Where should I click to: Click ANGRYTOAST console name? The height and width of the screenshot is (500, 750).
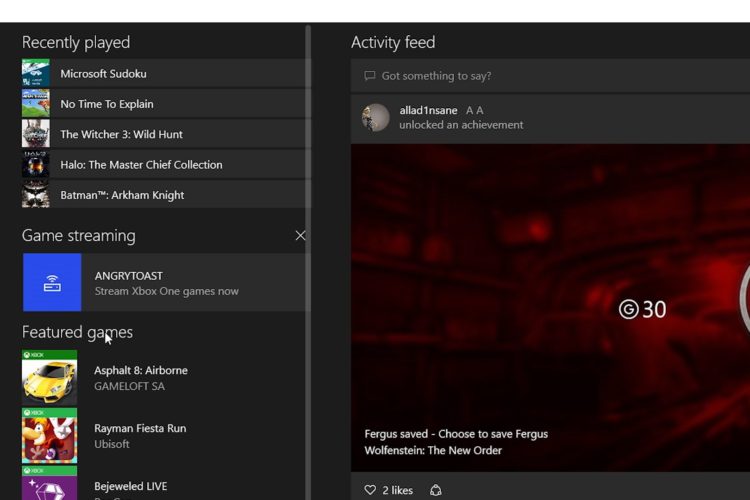point(129,276)
